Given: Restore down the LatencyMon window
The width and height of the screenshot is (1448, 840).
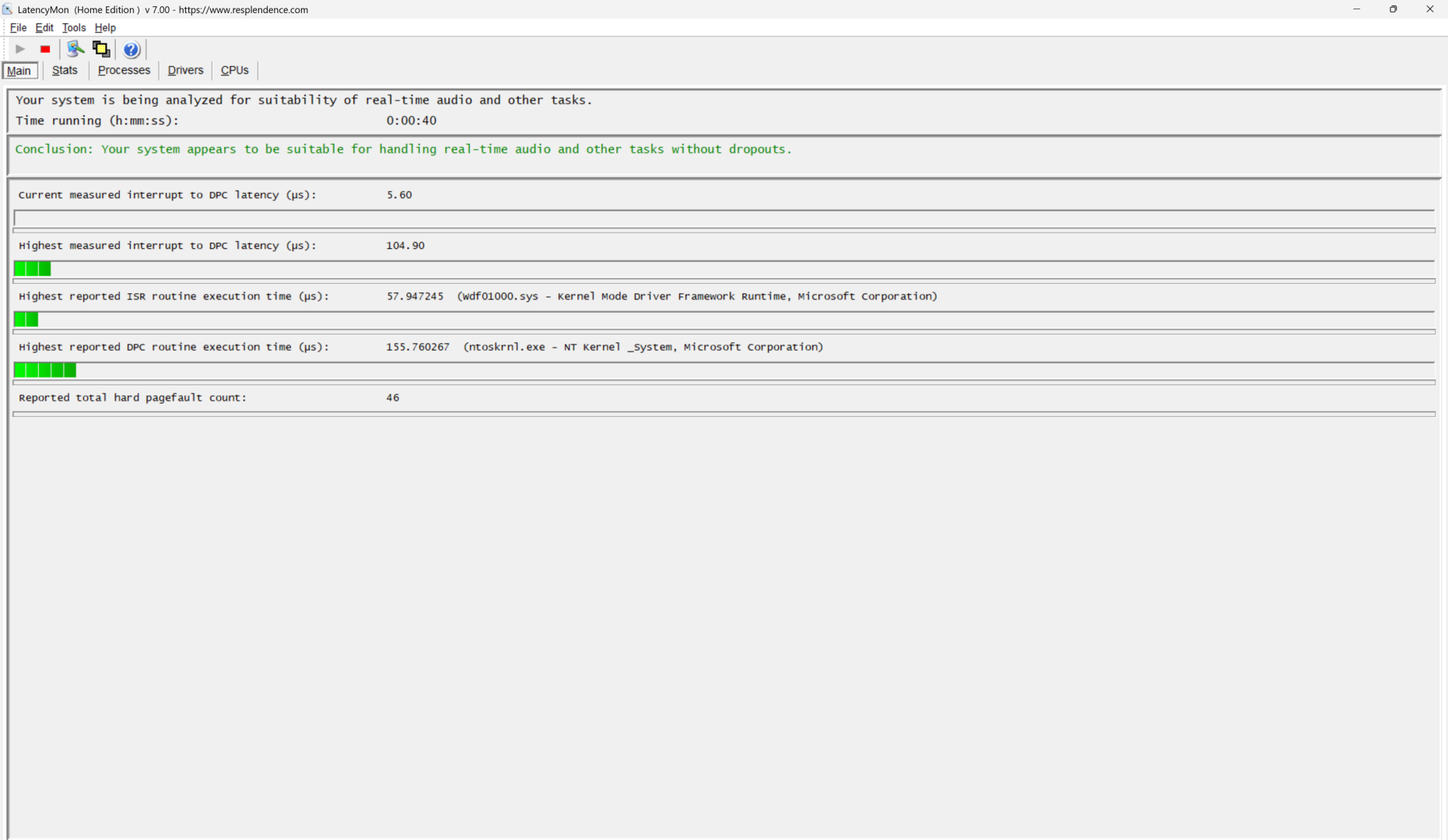Looking at the screenshot, I should pyautogui.click(x=1393, y=9).
